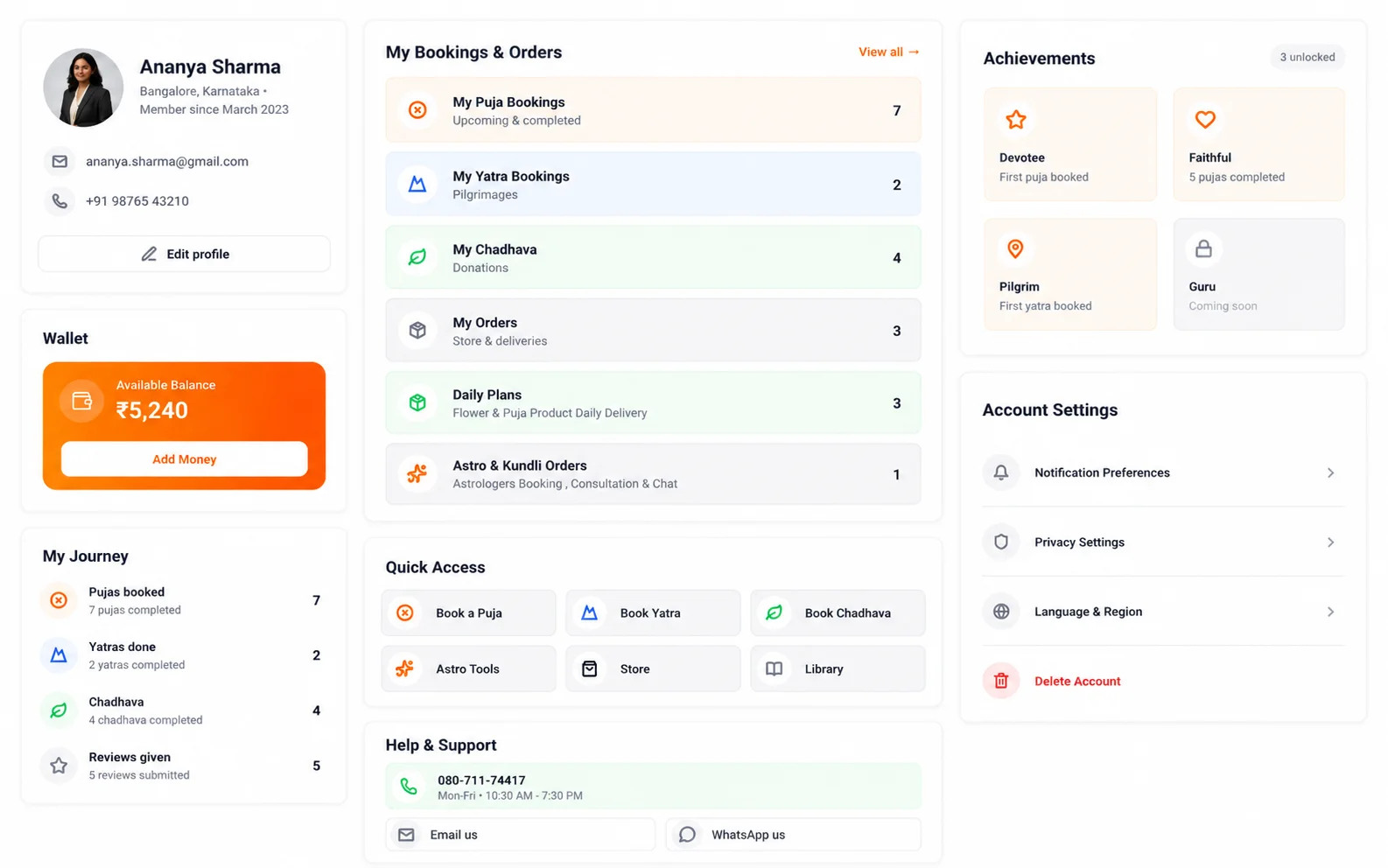1388x868 pixels.
Task: Click the Pujas booked journey icon
Action: 59,600
